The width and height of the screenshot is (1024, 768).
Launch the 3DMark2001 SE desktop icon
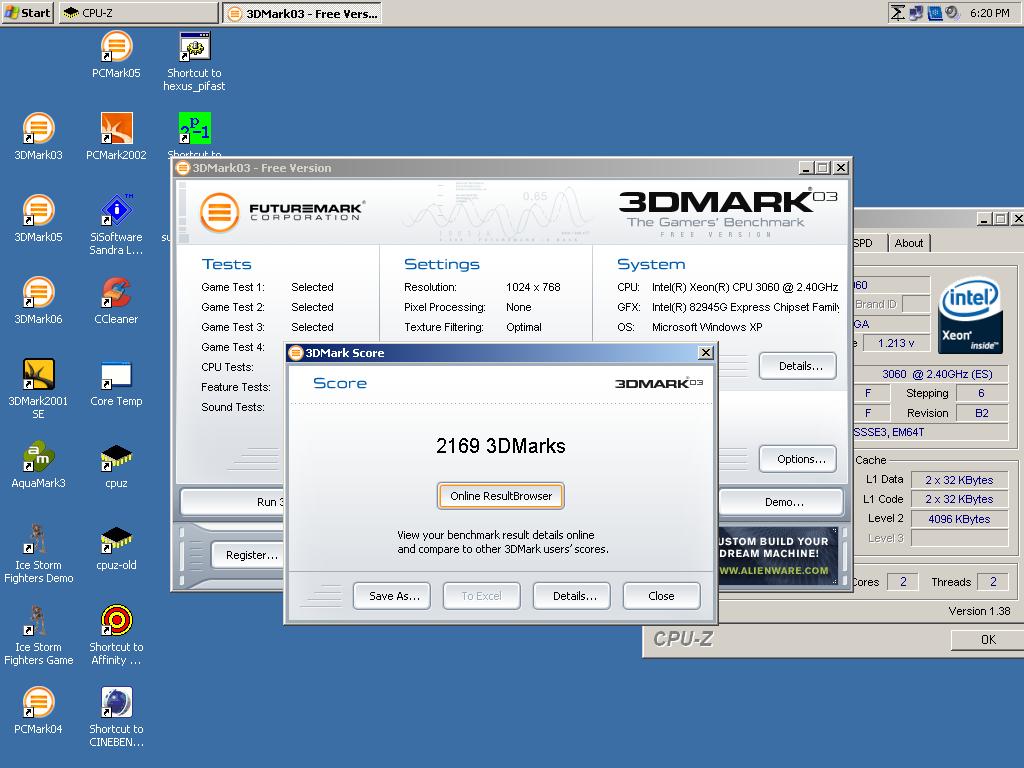(x=39, y=389)
